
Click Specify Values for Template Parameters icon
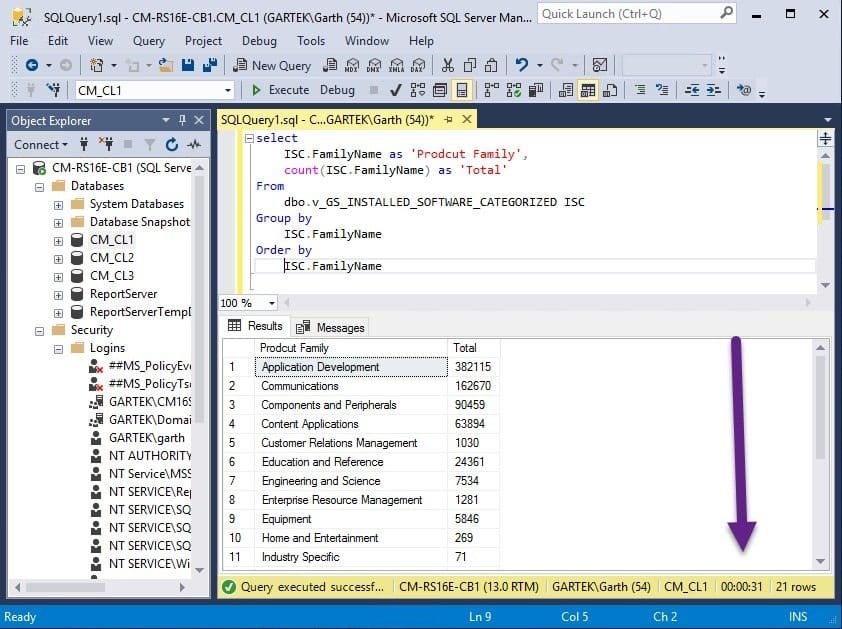[744, 90]
